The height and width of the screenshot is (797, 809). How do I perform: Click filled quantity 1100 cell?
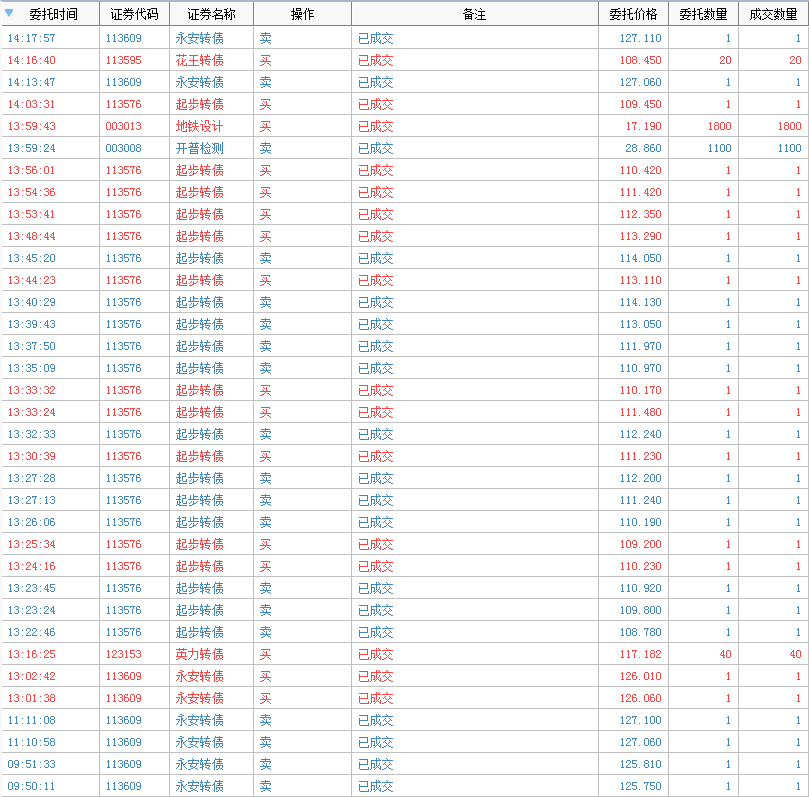coord(789,149)
